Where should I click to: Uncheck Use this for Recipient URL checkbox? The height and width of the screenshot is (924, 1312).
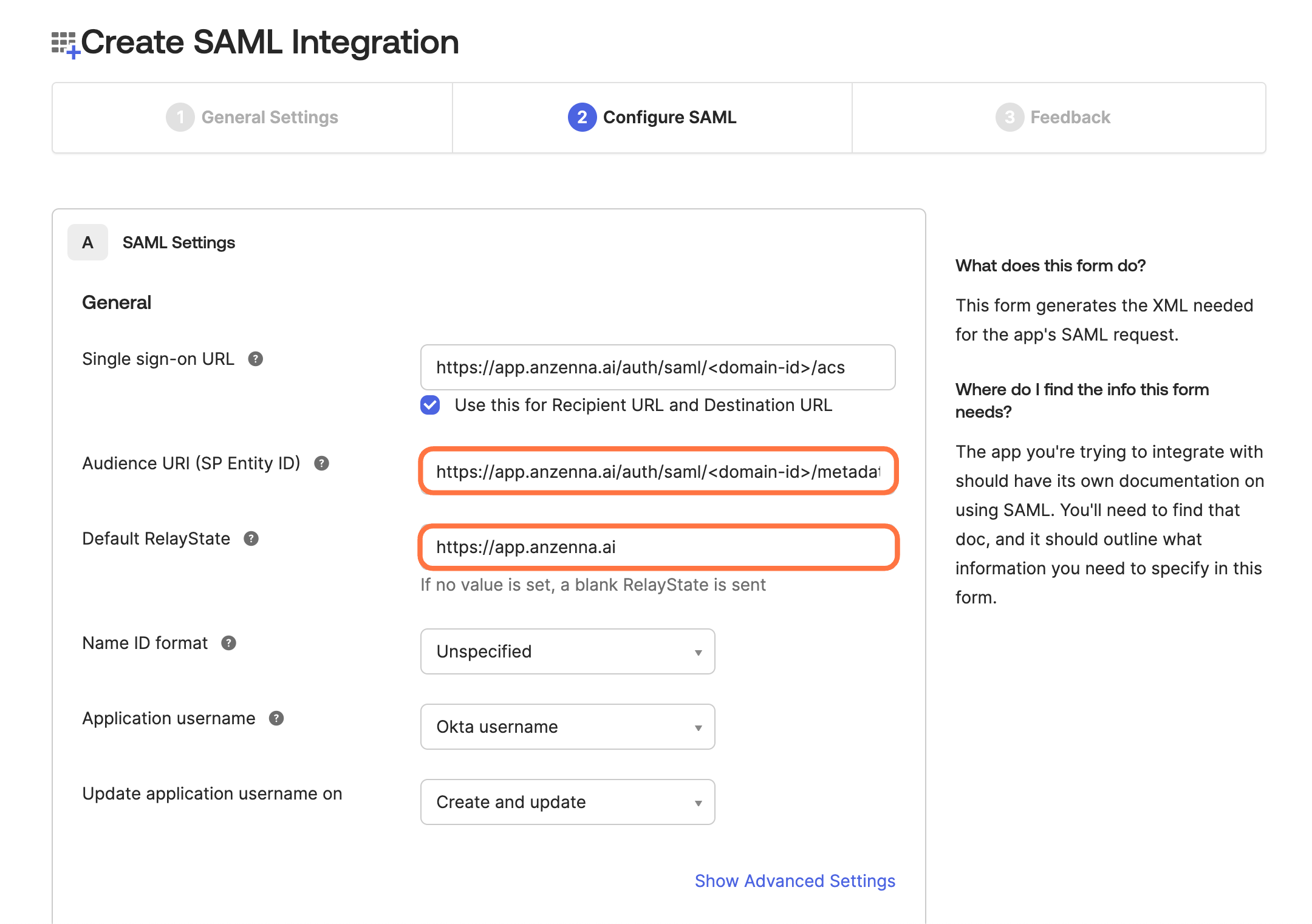tap(430, 405)
